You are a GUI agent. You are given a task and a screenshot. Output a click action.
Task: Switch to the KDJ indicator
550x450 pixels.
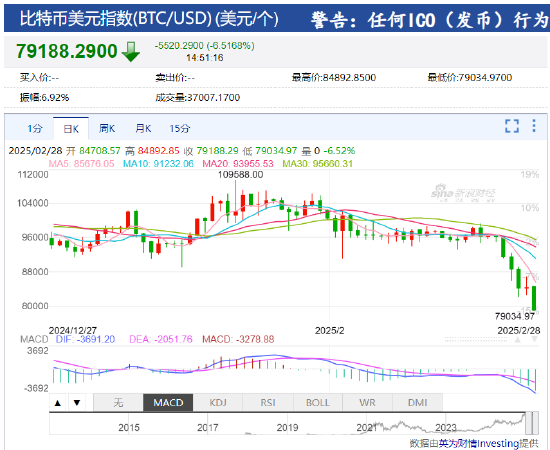(x=218, y=403)
